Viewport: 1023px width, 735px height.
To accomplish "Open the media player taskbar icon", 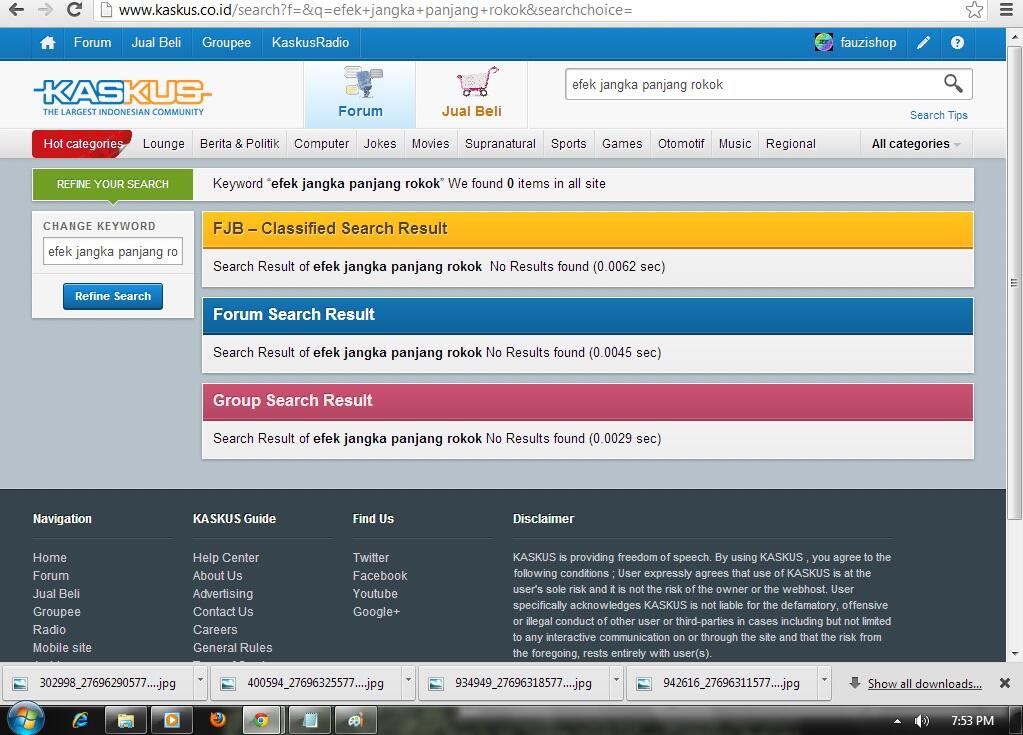I will pyautogui.click(x=172, y=720).
